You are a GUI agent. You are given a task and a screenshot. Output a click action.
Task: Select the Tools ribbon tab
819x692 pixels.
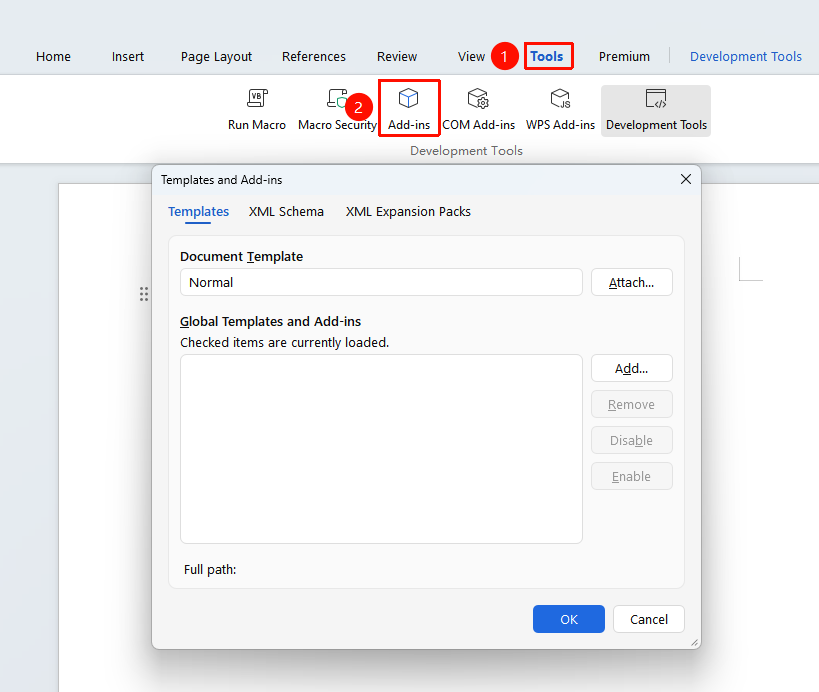547,56
